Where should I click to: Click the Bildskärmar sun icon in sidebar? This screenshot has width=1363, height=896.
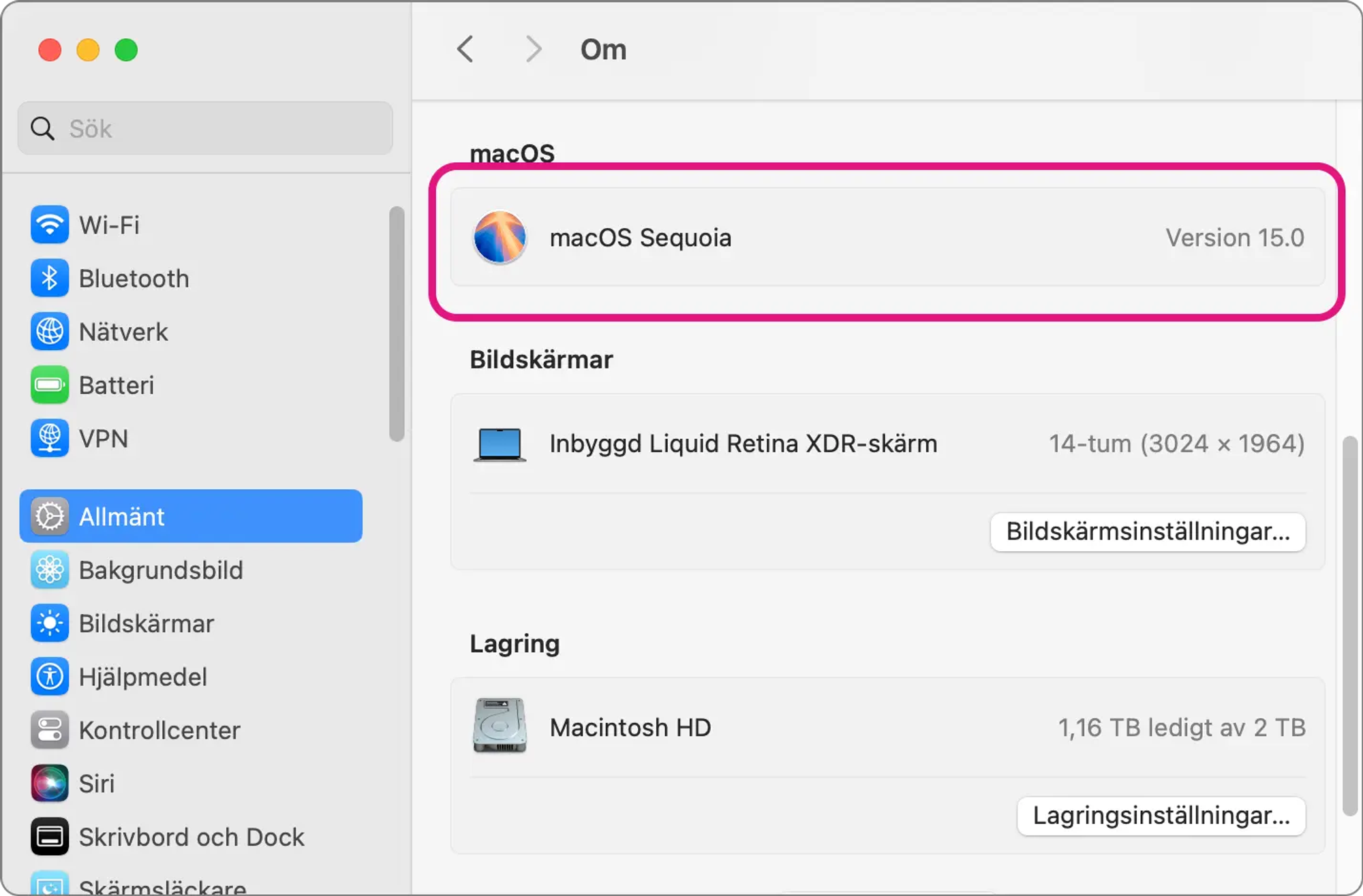[x=50, y=623]
